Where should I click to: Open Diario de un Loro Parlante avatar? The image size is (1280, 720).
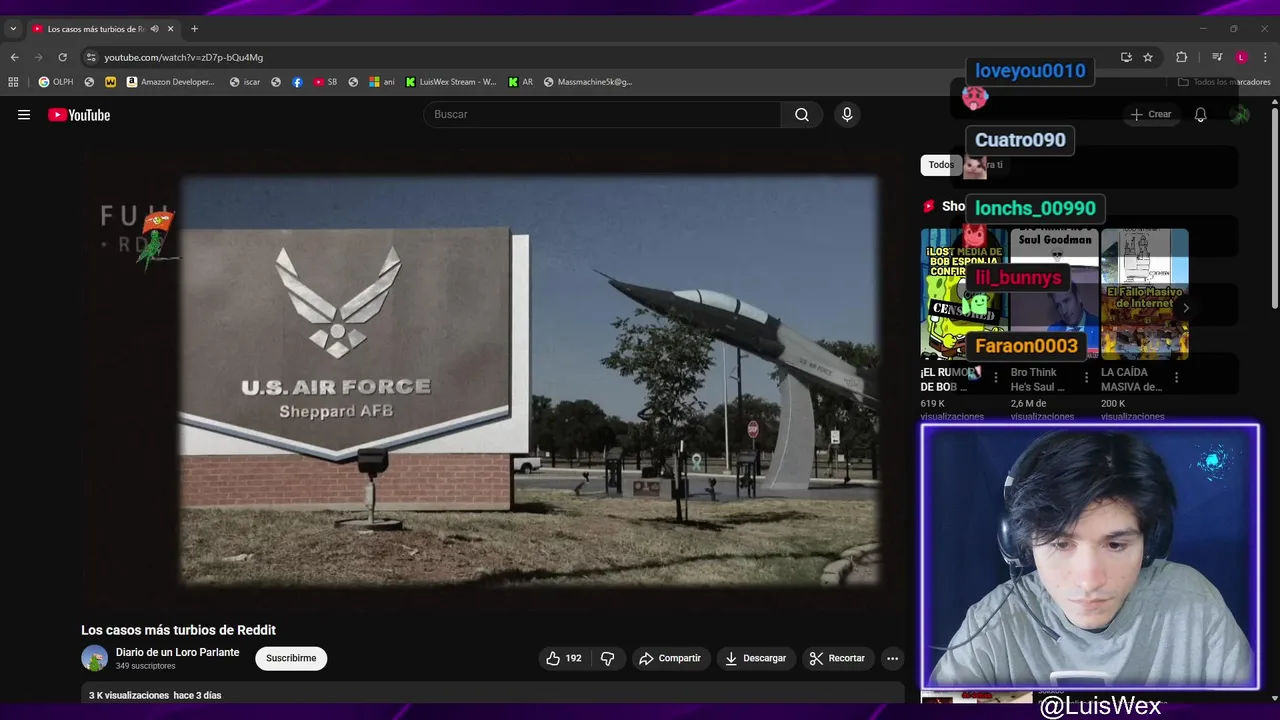point(94,658)
